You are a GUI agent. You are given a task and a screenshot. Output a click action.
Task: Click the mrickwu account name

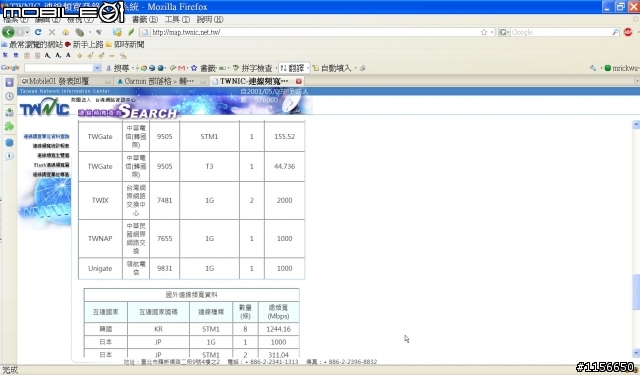pyautogui.click(x=625, y=68)
